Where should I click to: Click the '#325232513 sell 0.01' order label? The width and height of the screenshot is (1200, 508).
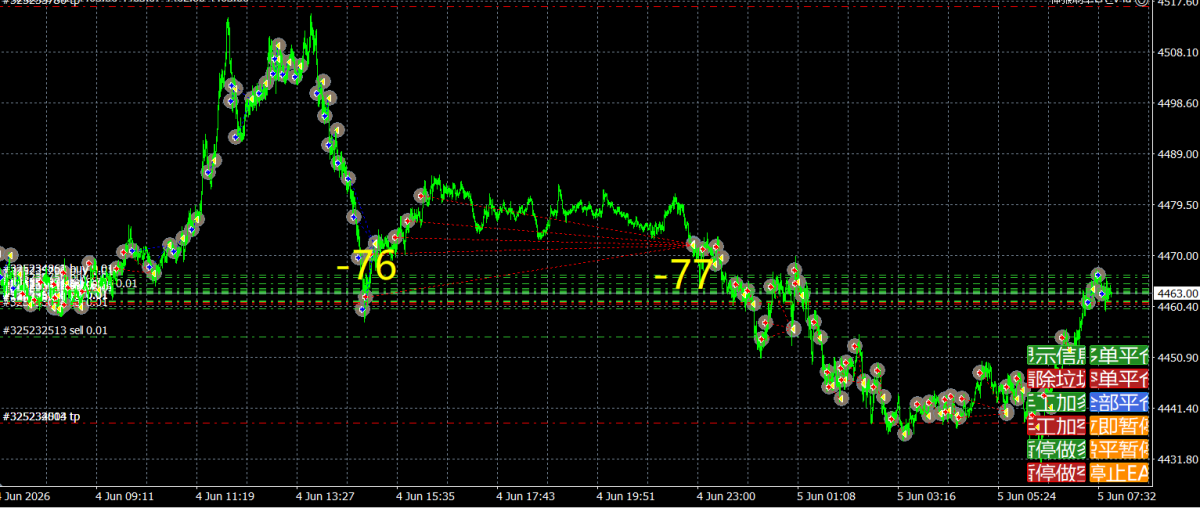coord(55,330)
